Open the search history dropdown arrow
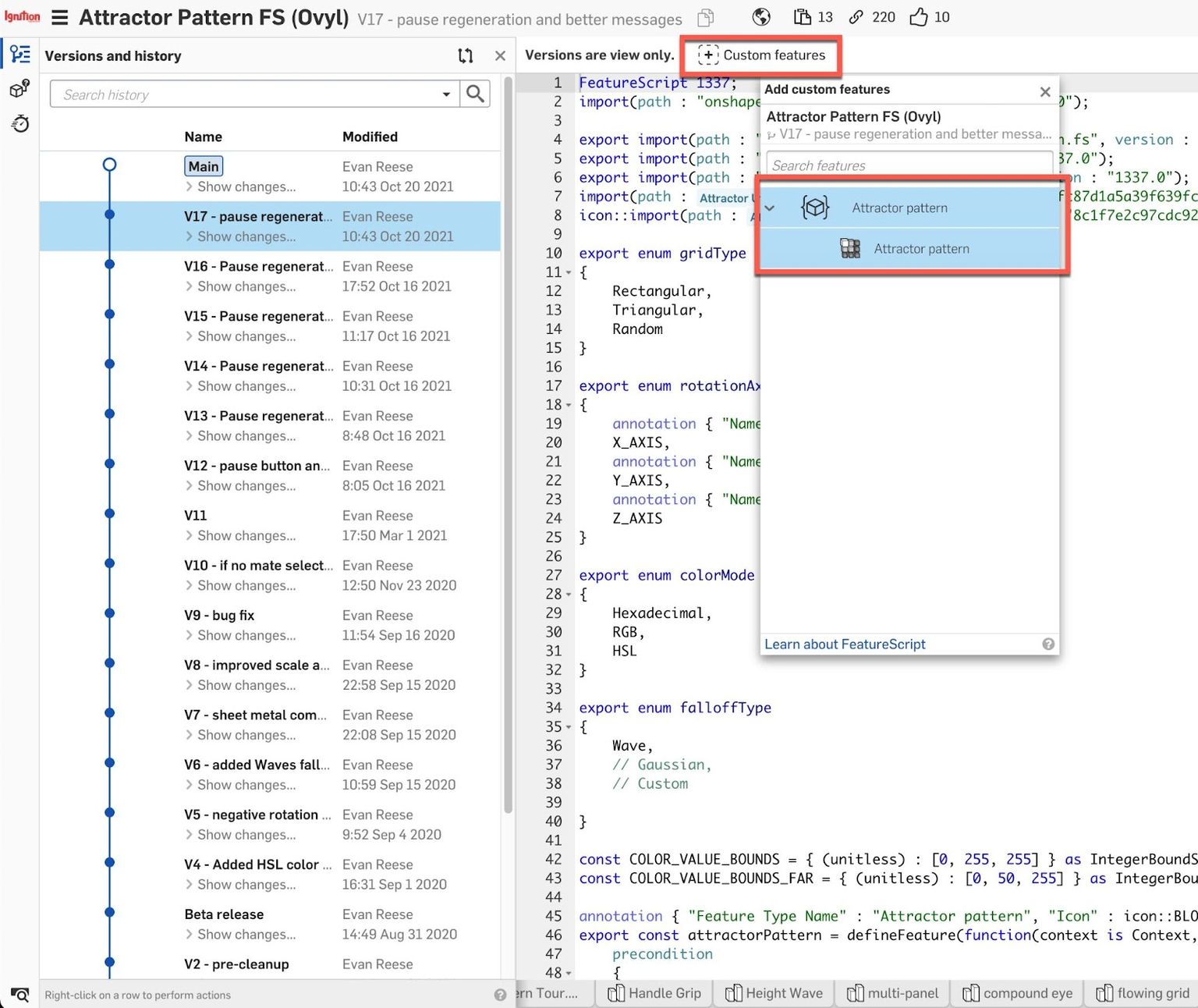The width and height of the screenshot is (1198, 1008). 446,94
